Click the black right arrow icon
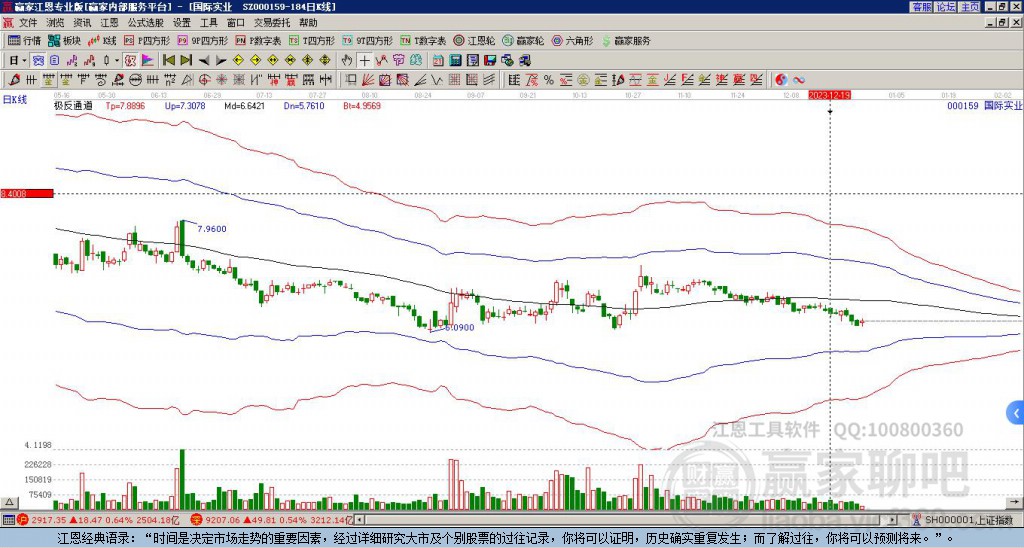 point(221,61)
